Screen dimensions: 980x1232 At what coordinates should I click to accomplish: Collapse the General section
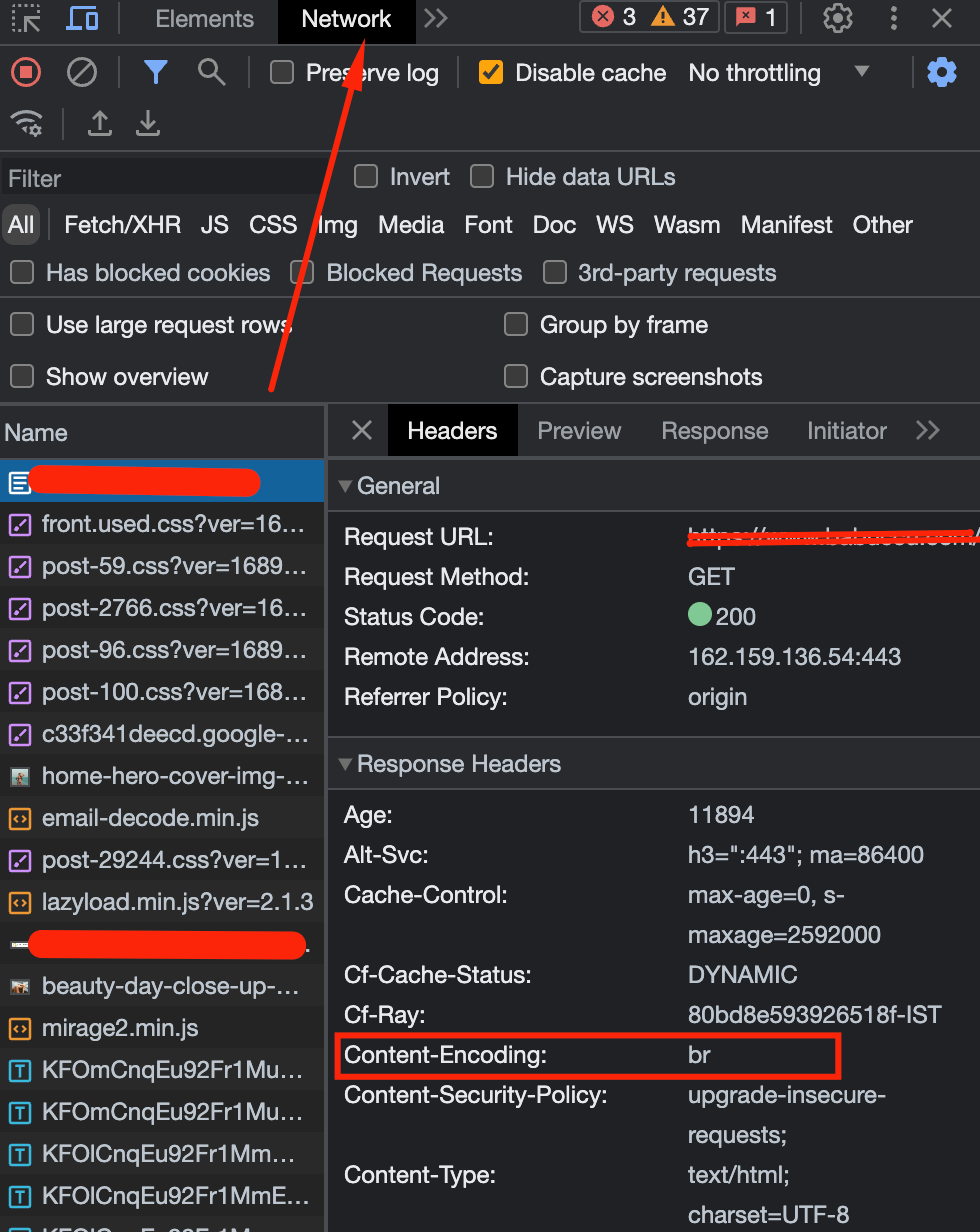[x=346, y=486]
